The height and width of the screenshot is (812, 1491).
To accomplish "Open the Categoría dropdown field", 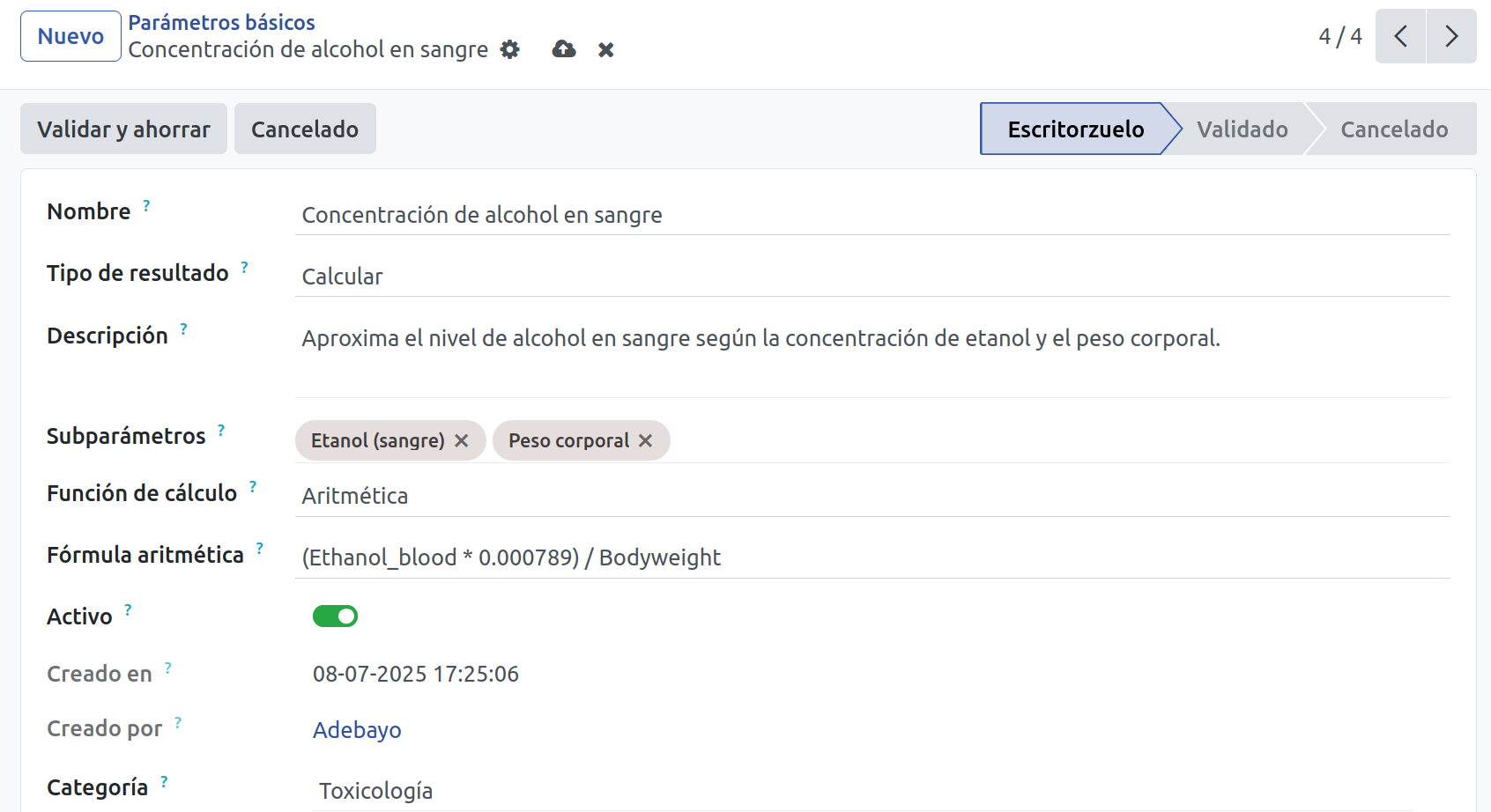I will pos(864,791).
